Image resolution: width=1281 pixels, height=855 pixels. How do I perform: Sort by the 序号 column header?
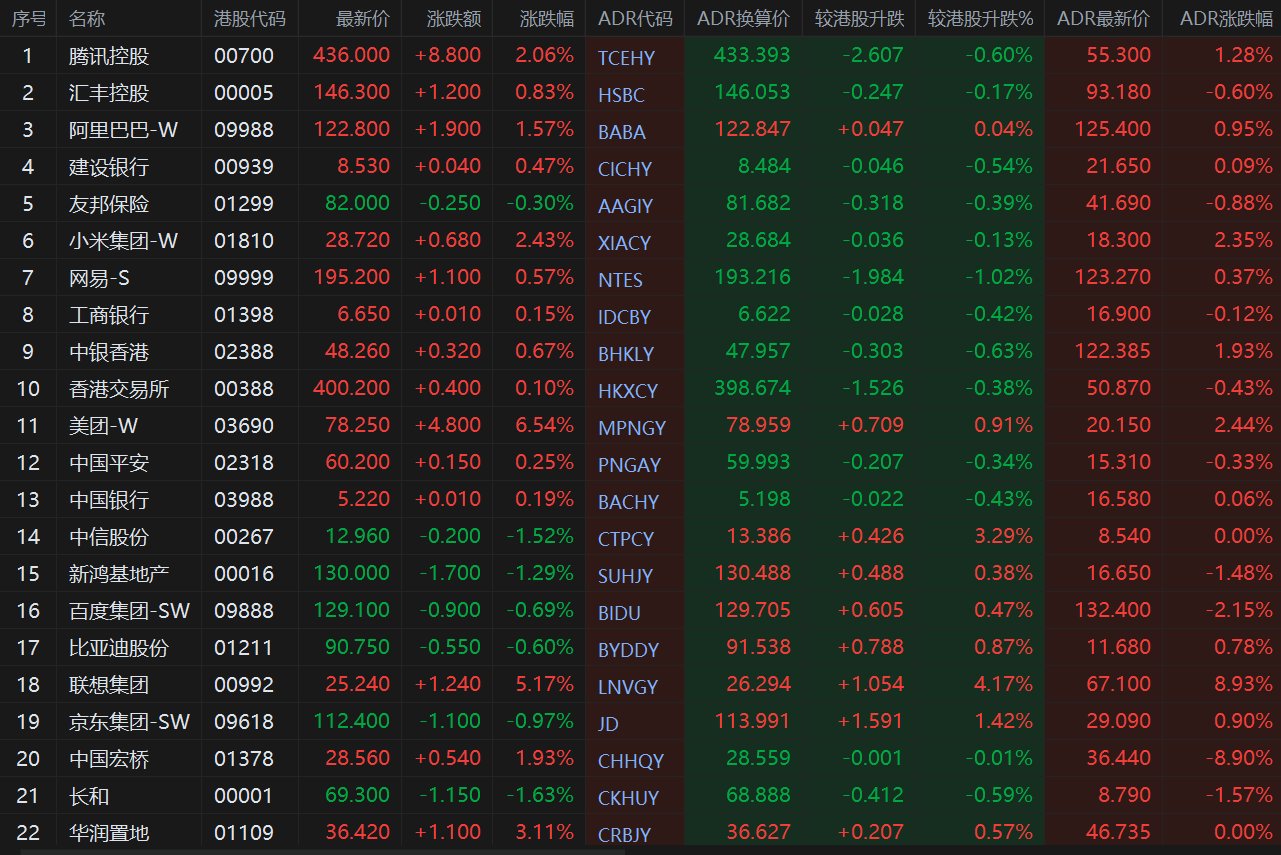pos(28,19)
